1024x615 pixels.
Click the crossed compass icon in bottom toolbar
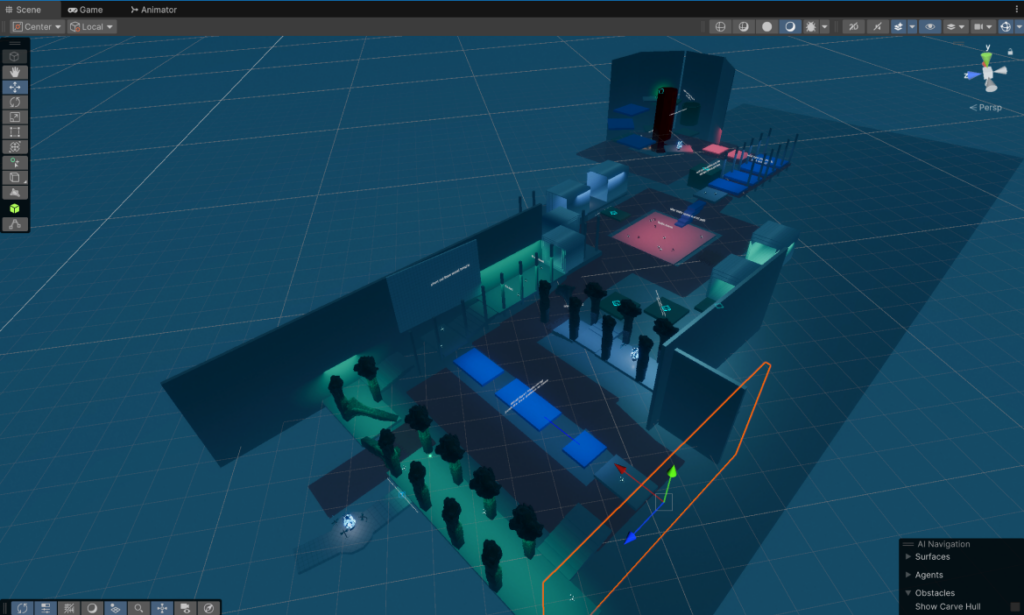[x=209, y=608]
